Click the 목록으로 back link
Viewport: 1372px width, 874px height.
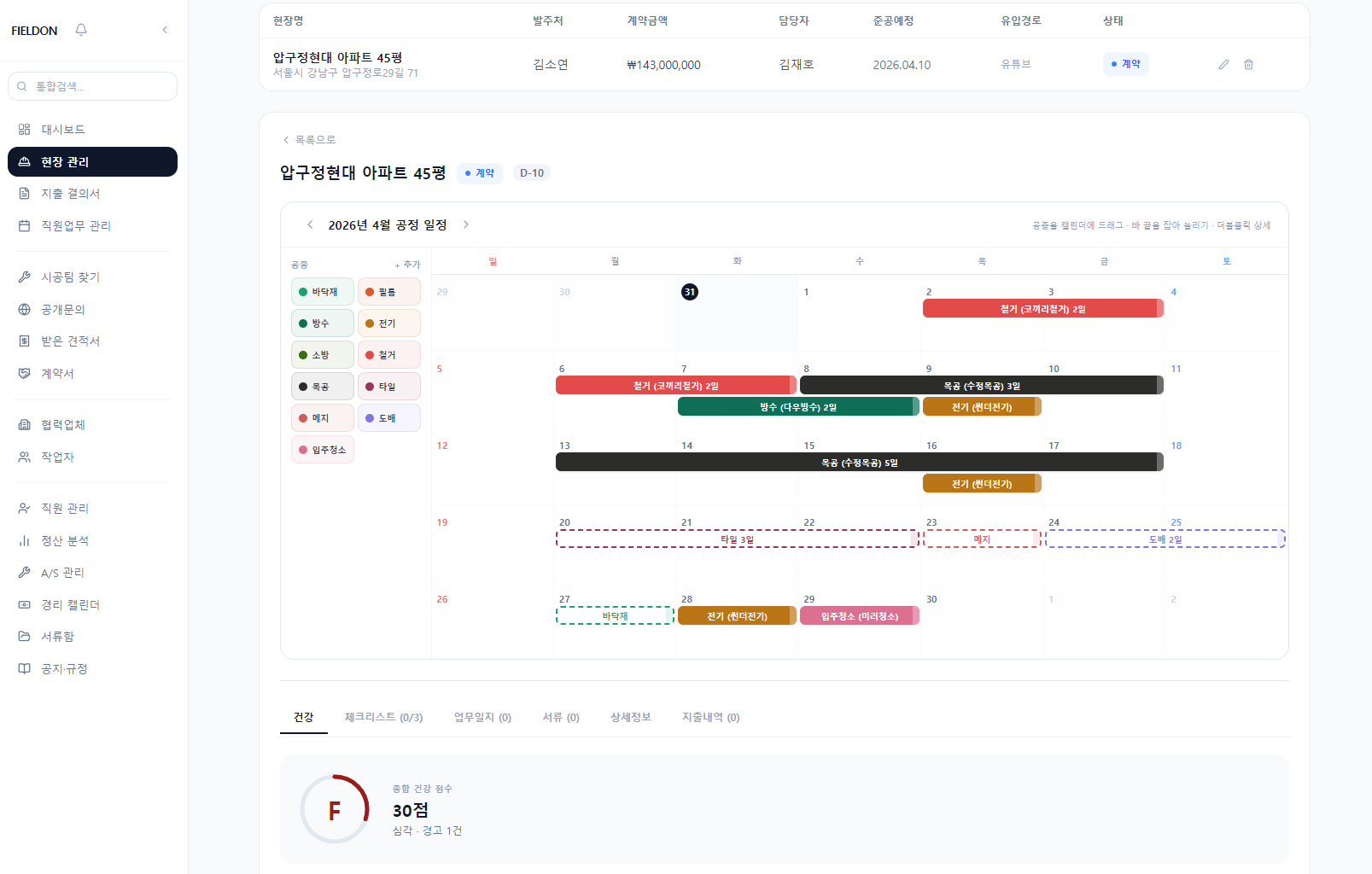(x=311, y=139)
